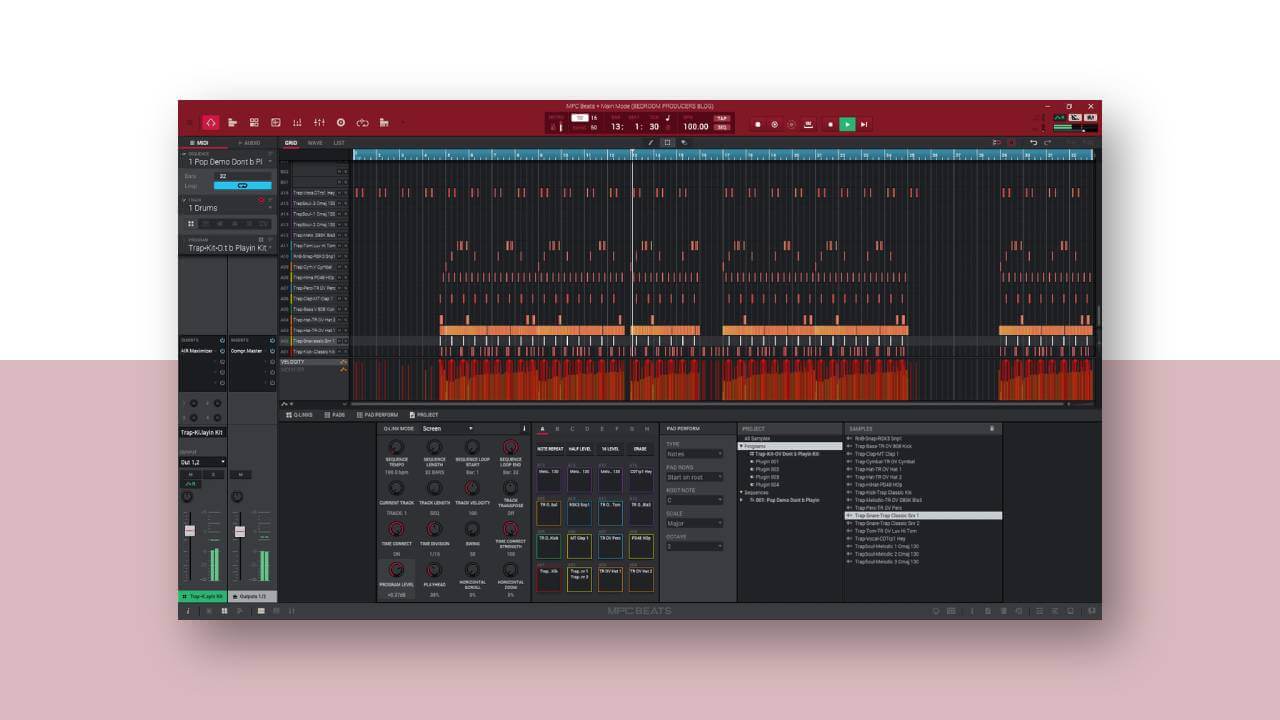The image size is (1280, 720).
Task: Open the Q-LINKS bottom tab
Action: (299, 414)
